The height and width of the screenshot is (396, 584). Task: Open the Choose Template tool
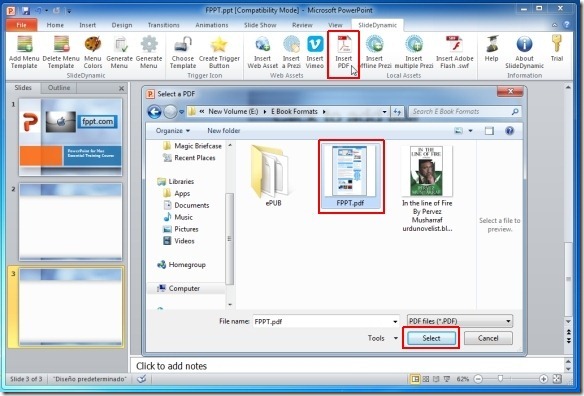pos(183,44)
